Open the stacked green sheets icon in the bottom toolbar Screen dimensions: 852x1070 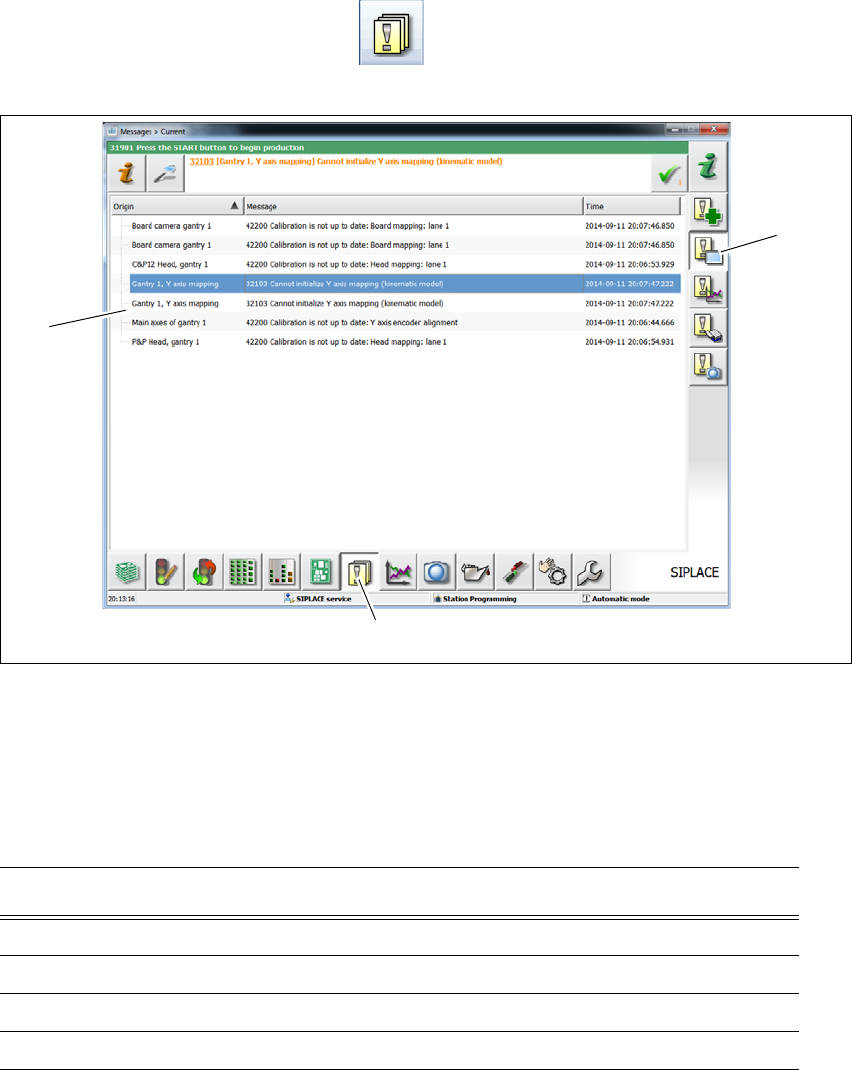pos(127,572)
